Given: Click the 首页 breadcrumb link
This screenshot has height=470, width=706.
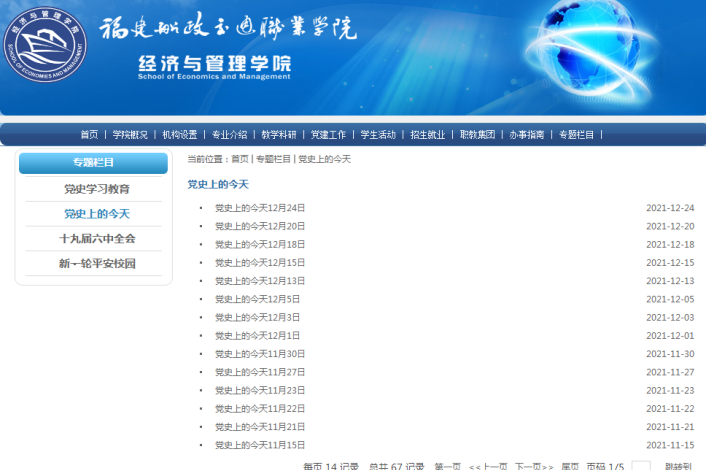Looking at the screenshot, I should [x=240, y=160].
